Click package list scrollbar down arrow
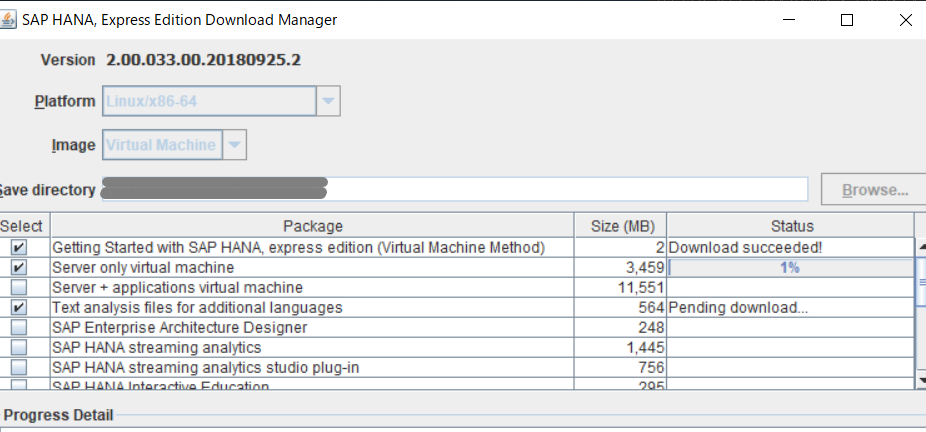 921,380
